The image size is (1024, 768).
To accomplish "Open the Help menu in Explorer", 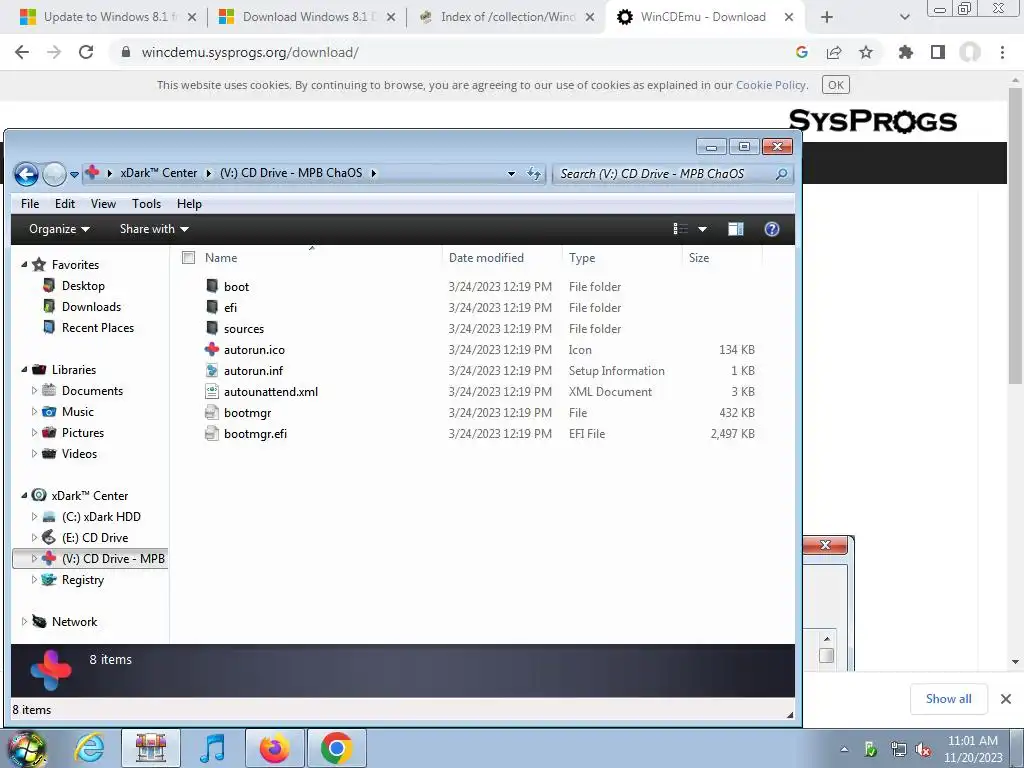I will click(189, 204).
